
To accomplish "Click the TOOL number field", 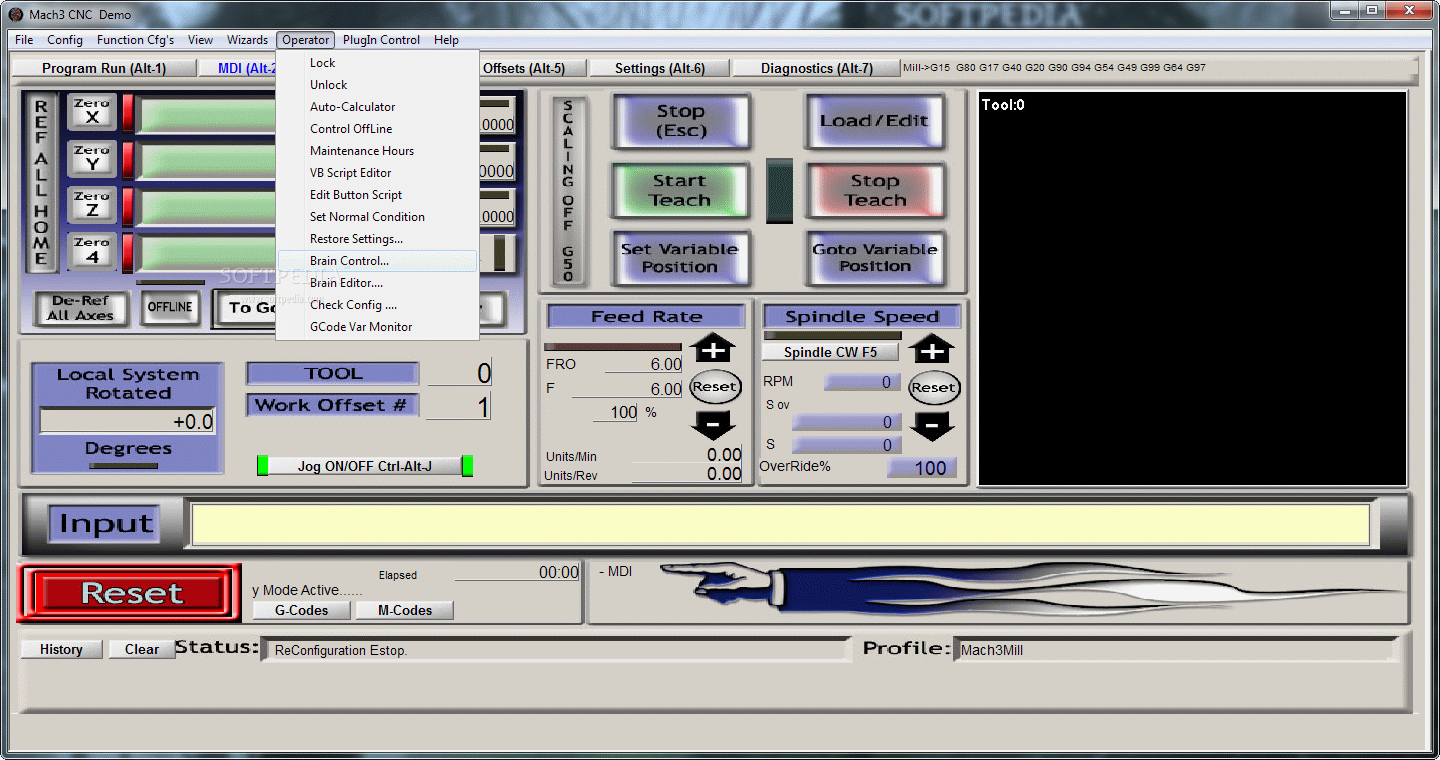I will [460, 374].
